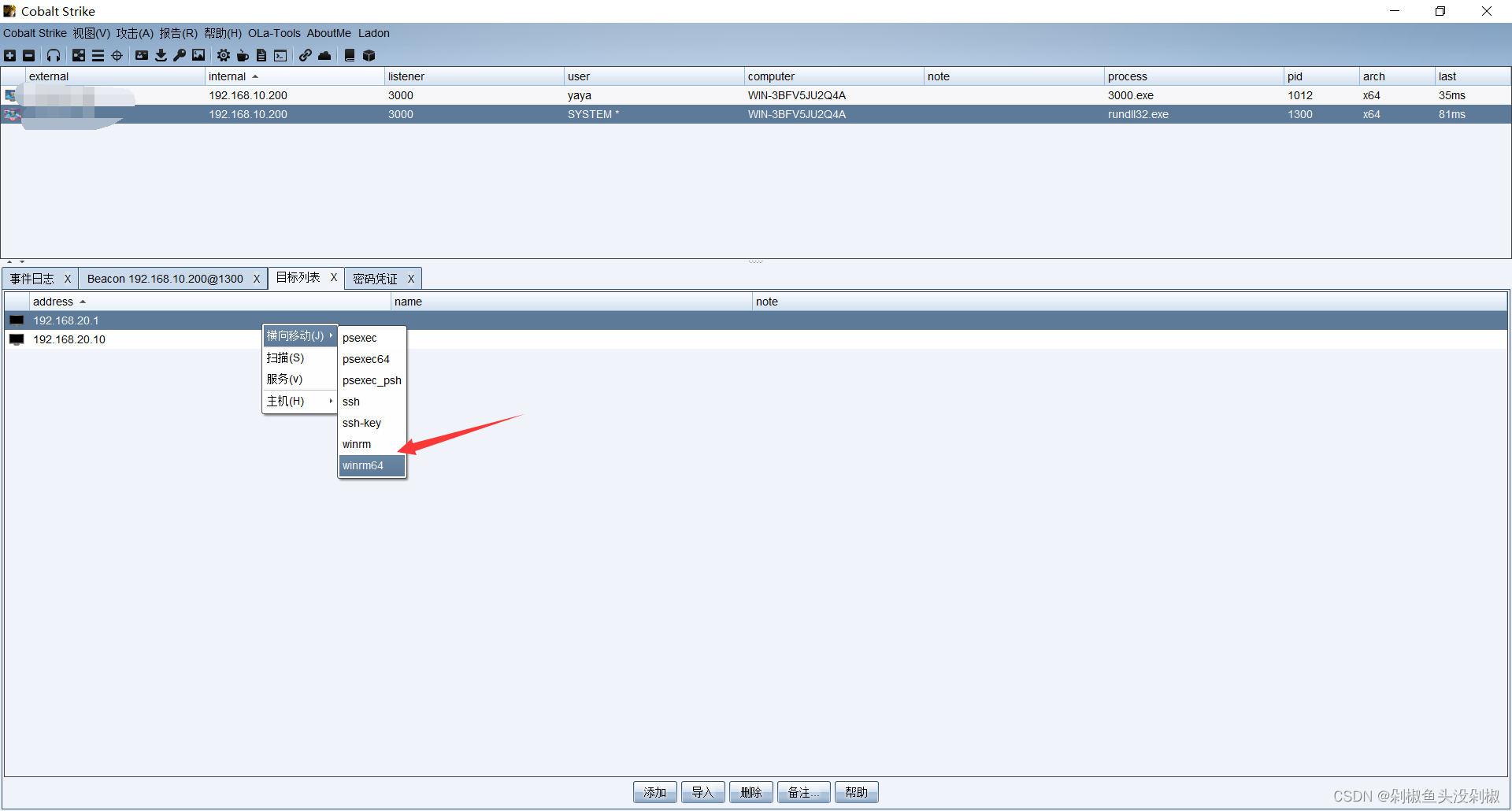The width and height of the screenshot is (1512, 811).
Task: Expand the 主机(H) submenu
Action: point(300,401)
